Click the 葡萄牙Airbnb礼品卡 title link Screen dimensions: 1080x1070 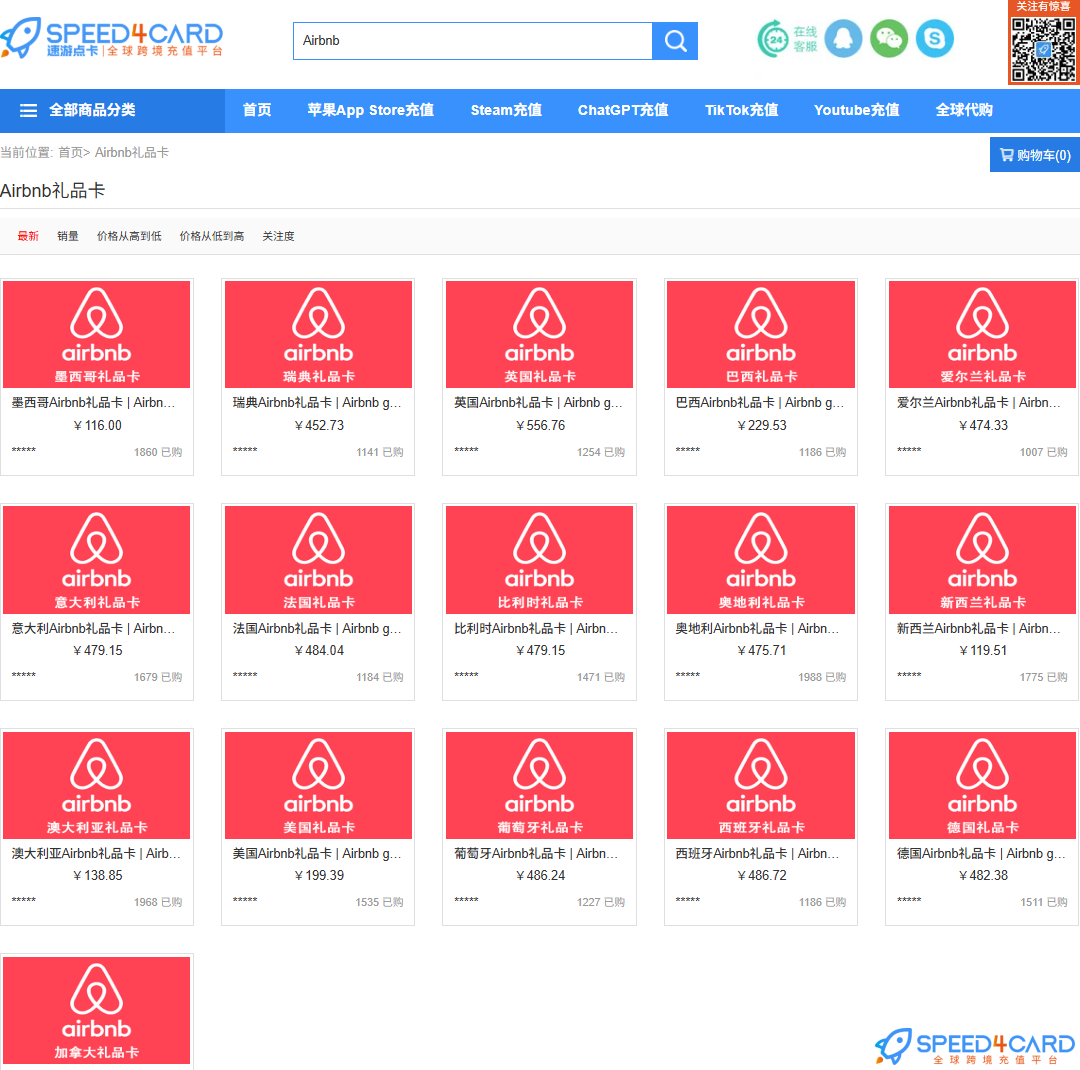point(536,854)
